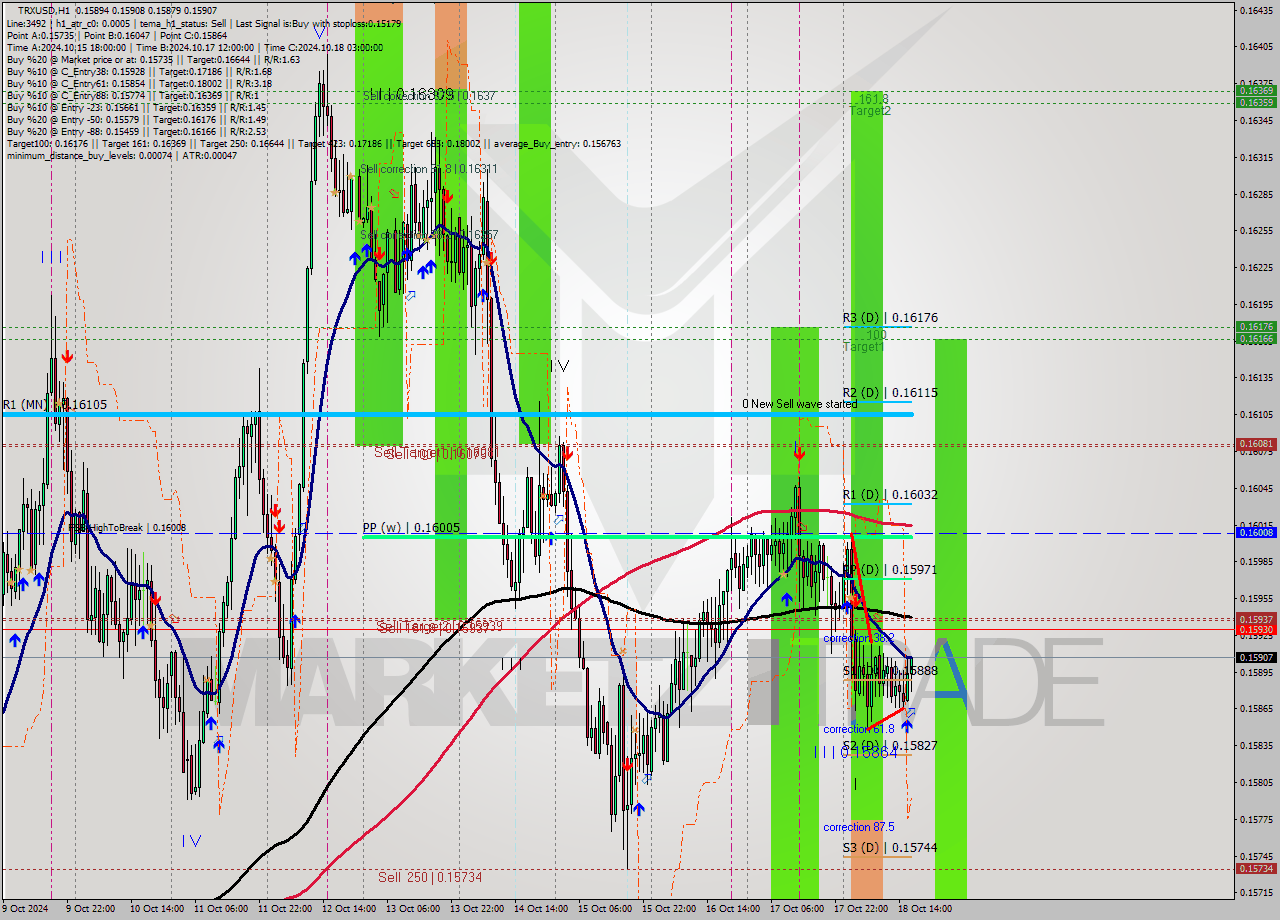This screenshot has width=1280, height=920.
Task: Click the green 0.16166 price tag
Action: pyautogui.click(x=1256, y=339)
